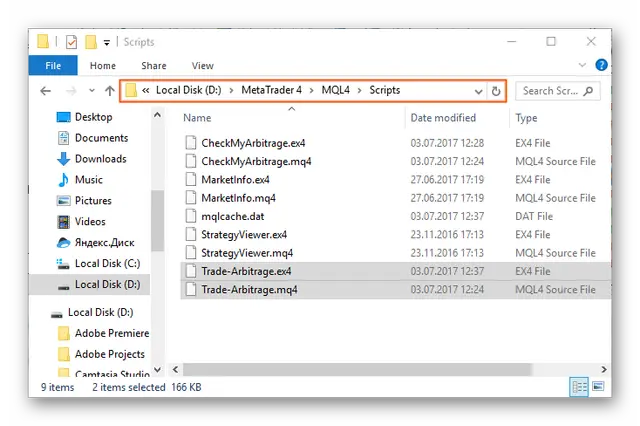
Task: Switch to Details view icon
Action: pos(579,387)
